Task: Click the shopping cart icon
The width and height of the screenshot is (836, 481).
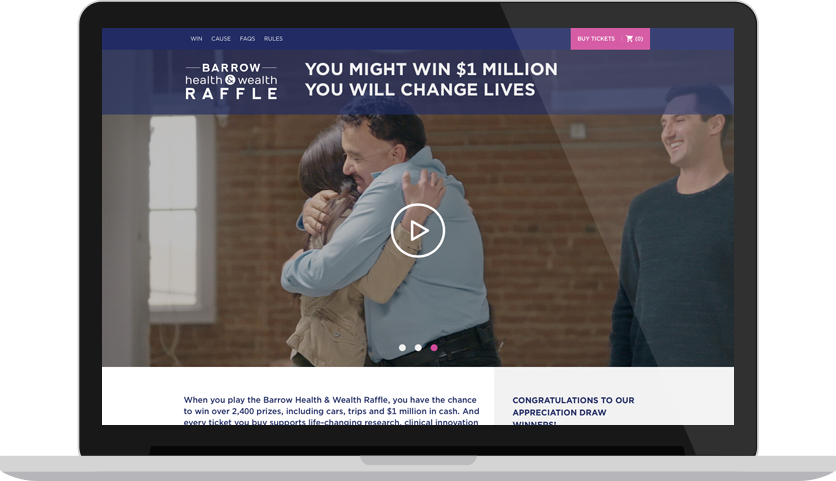Action: pyautogui.click(x=629, y=38)
